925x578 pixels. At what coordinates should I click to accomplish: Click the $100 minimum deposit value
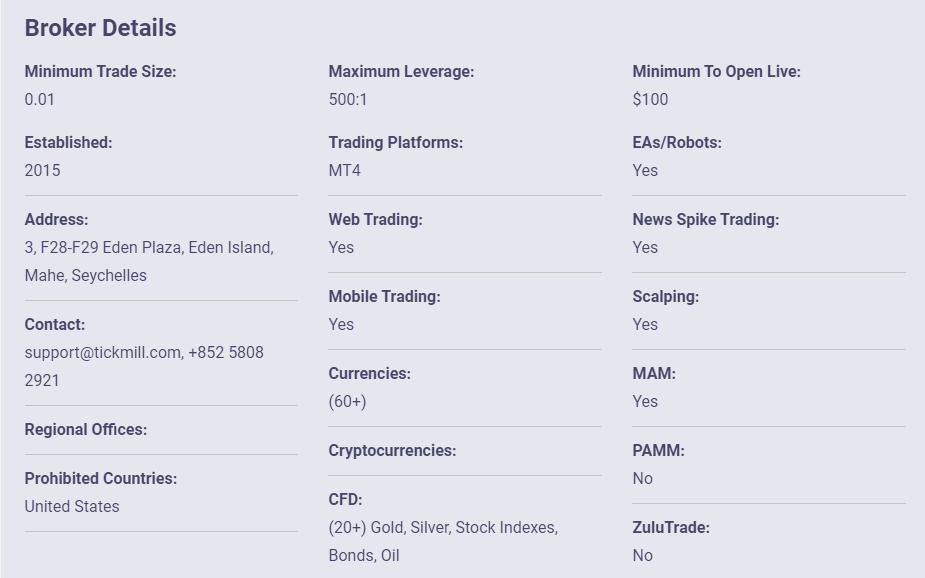[x=650, y=99]
